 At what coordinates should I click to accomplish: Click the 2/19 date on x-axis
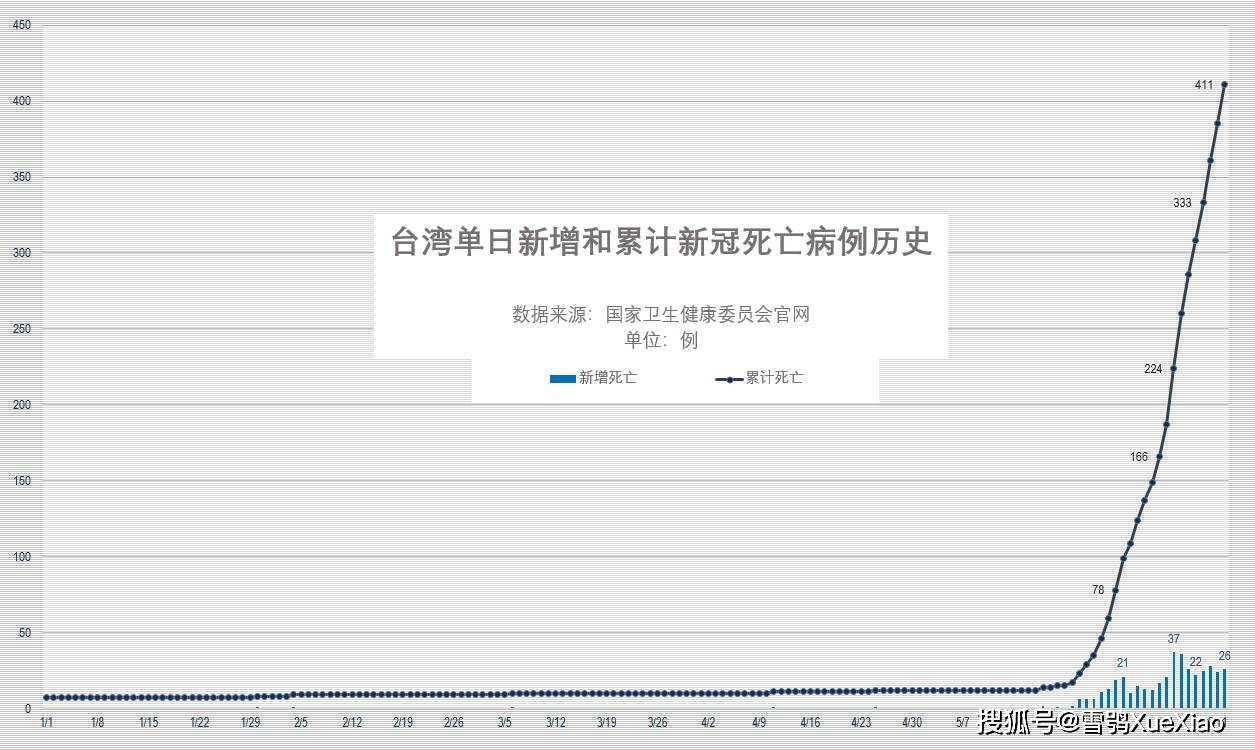pos(403,722)
